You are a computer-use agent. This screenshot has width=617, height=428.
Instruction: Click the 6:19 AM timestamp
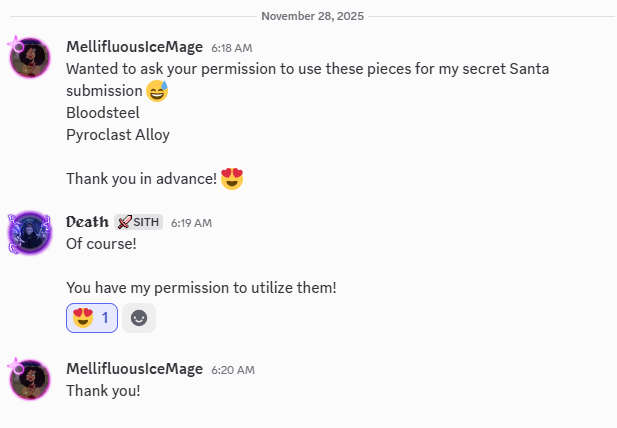point(191,223)
